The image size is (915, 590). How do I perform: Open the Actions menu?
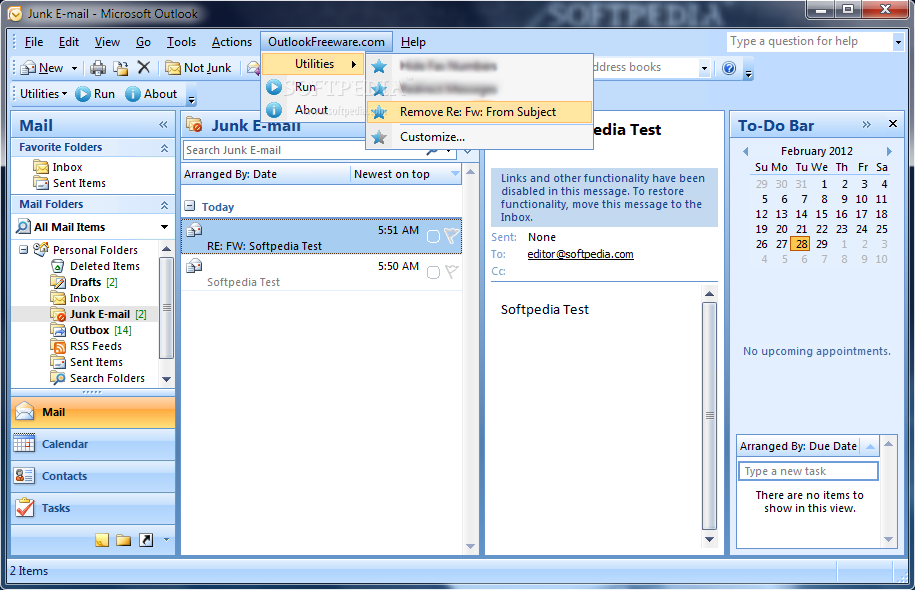point(232,42)
